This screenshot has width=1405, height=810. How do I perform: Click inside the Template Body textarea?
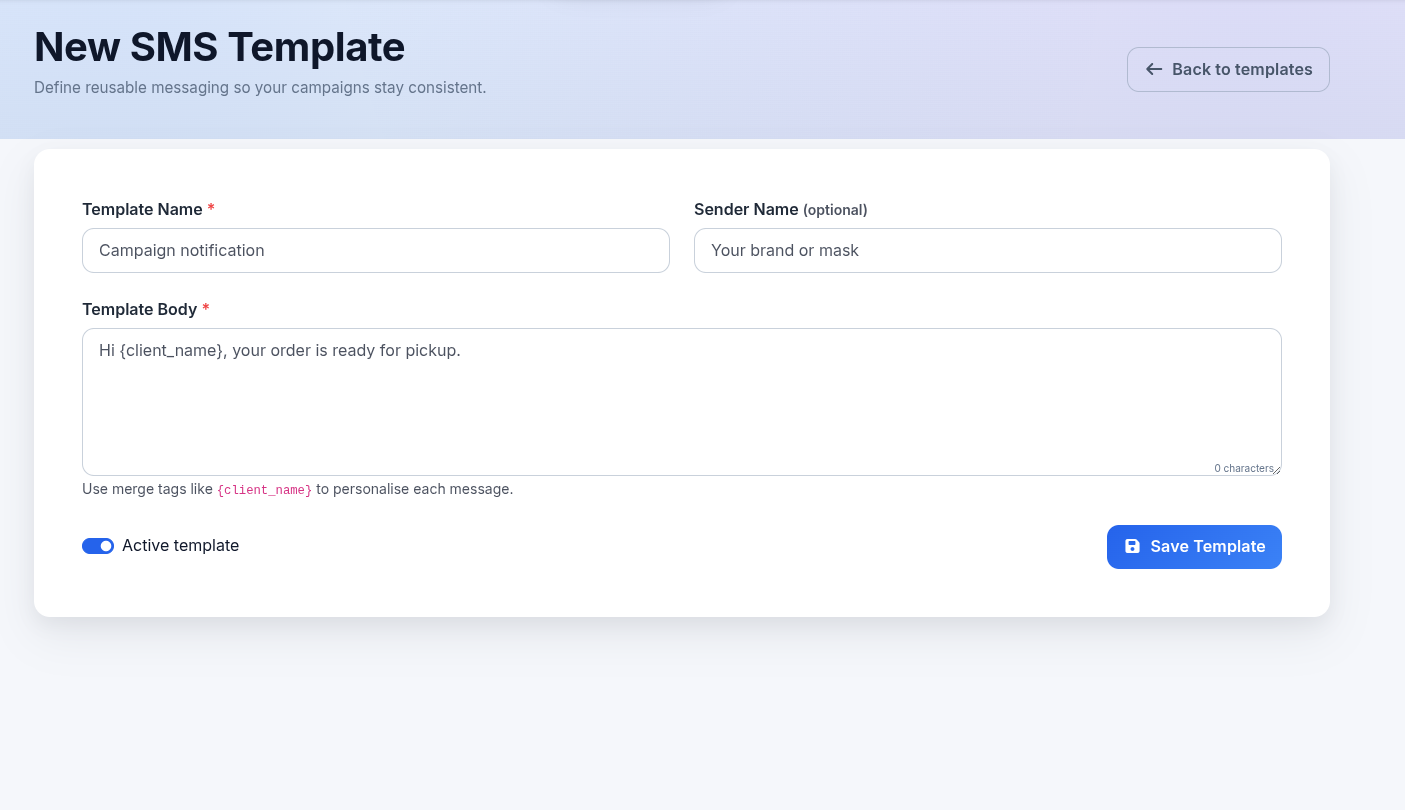click(x=681, y=400)
